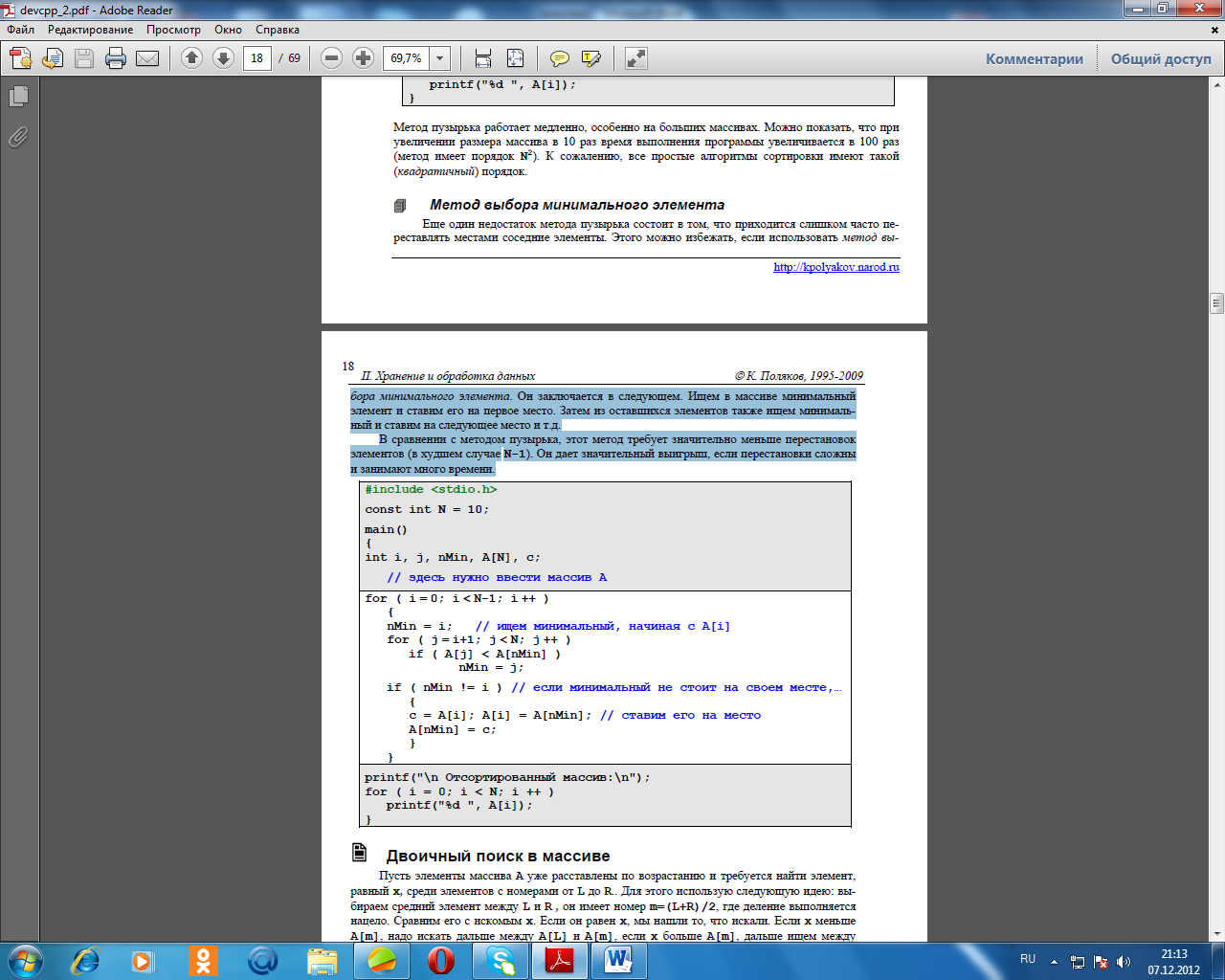Zoom in with the plus button

pyautogui.click(x=363, y=58)
